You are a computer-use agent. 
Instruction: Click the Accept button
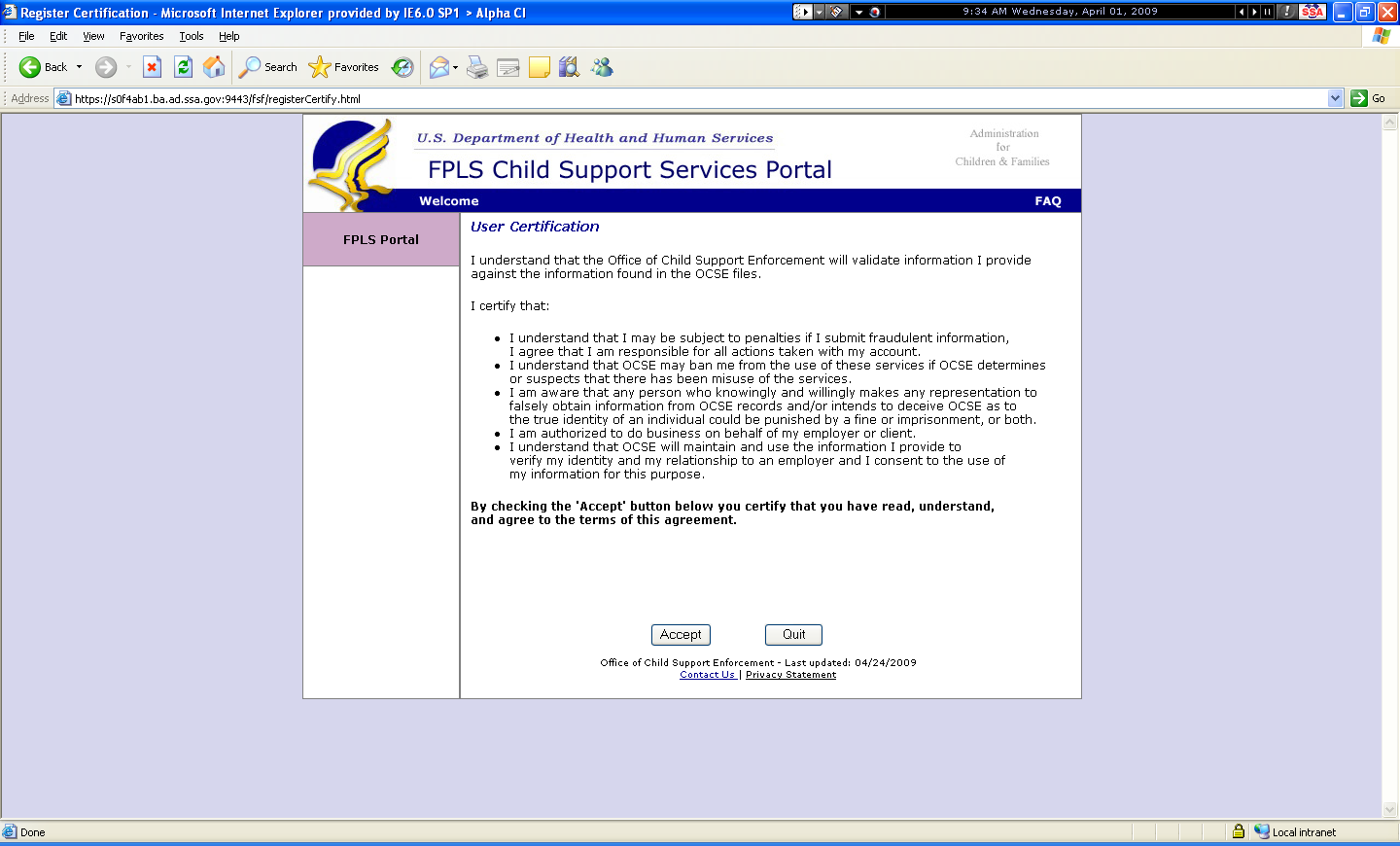[681, 635]
